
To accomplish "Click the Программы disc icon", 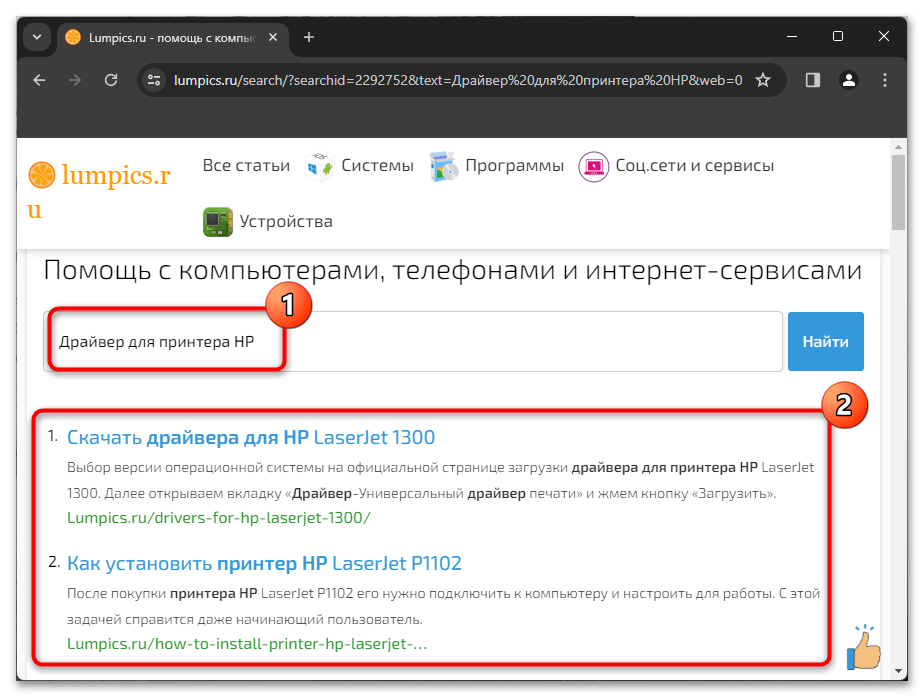I will pyautogui.click(x=444, y=166).
